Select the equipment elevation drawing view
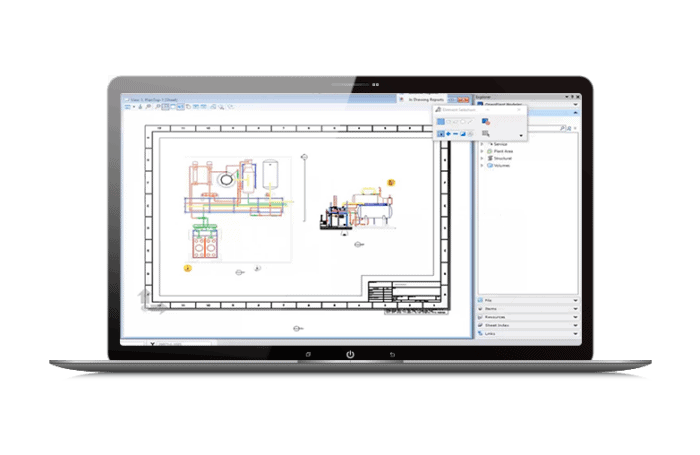Viewport: 700px width, 455px height. (357, 209)
